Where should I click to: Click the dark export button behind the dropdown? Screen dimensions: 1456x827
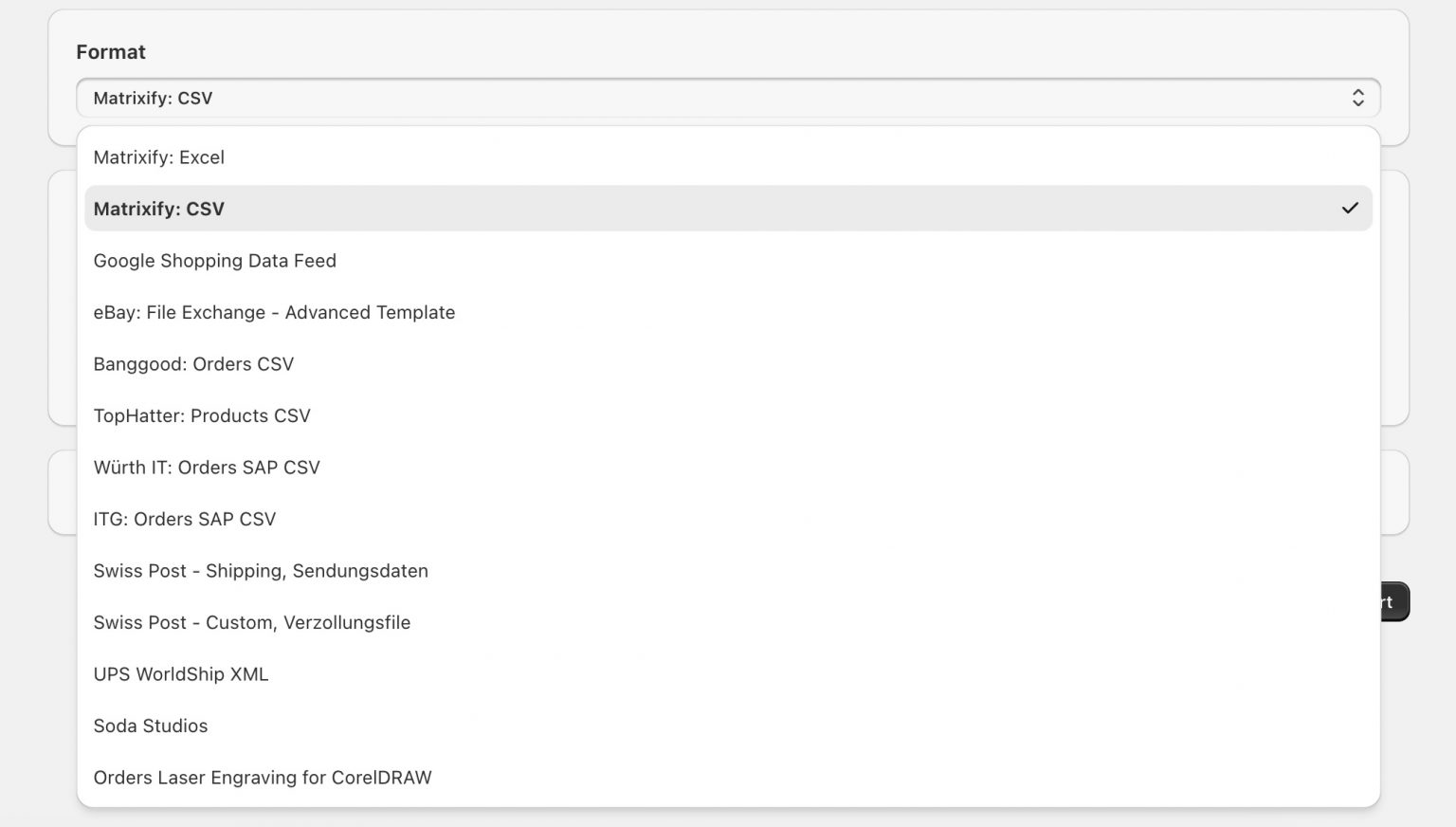click(1389, 601)
